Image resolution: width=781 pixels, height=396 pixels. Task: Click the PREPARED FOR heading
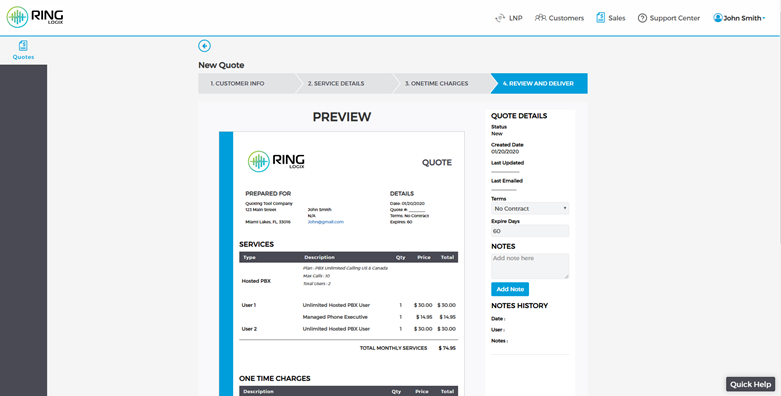268,193
